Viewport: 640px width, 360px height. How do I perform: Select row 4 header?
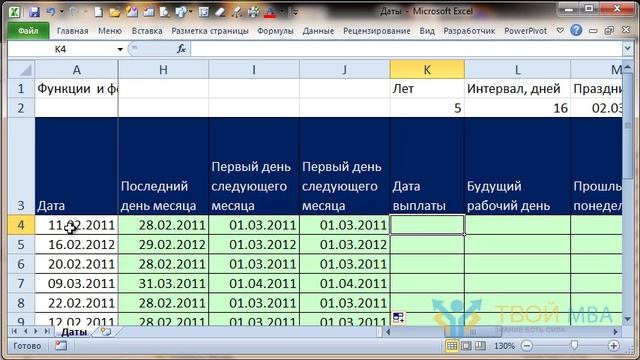pos(21,225)
